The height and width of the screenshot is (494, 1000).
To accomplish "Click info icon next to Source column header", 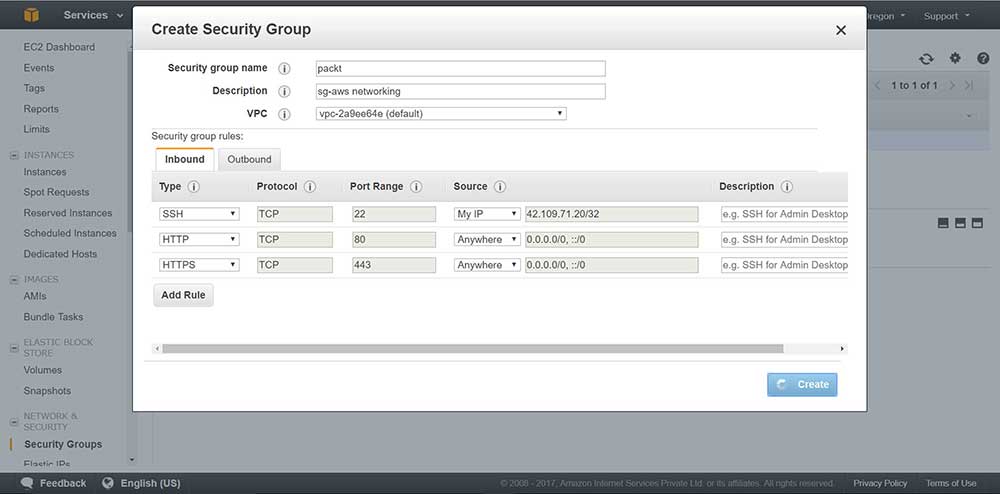I will point(500,187).
